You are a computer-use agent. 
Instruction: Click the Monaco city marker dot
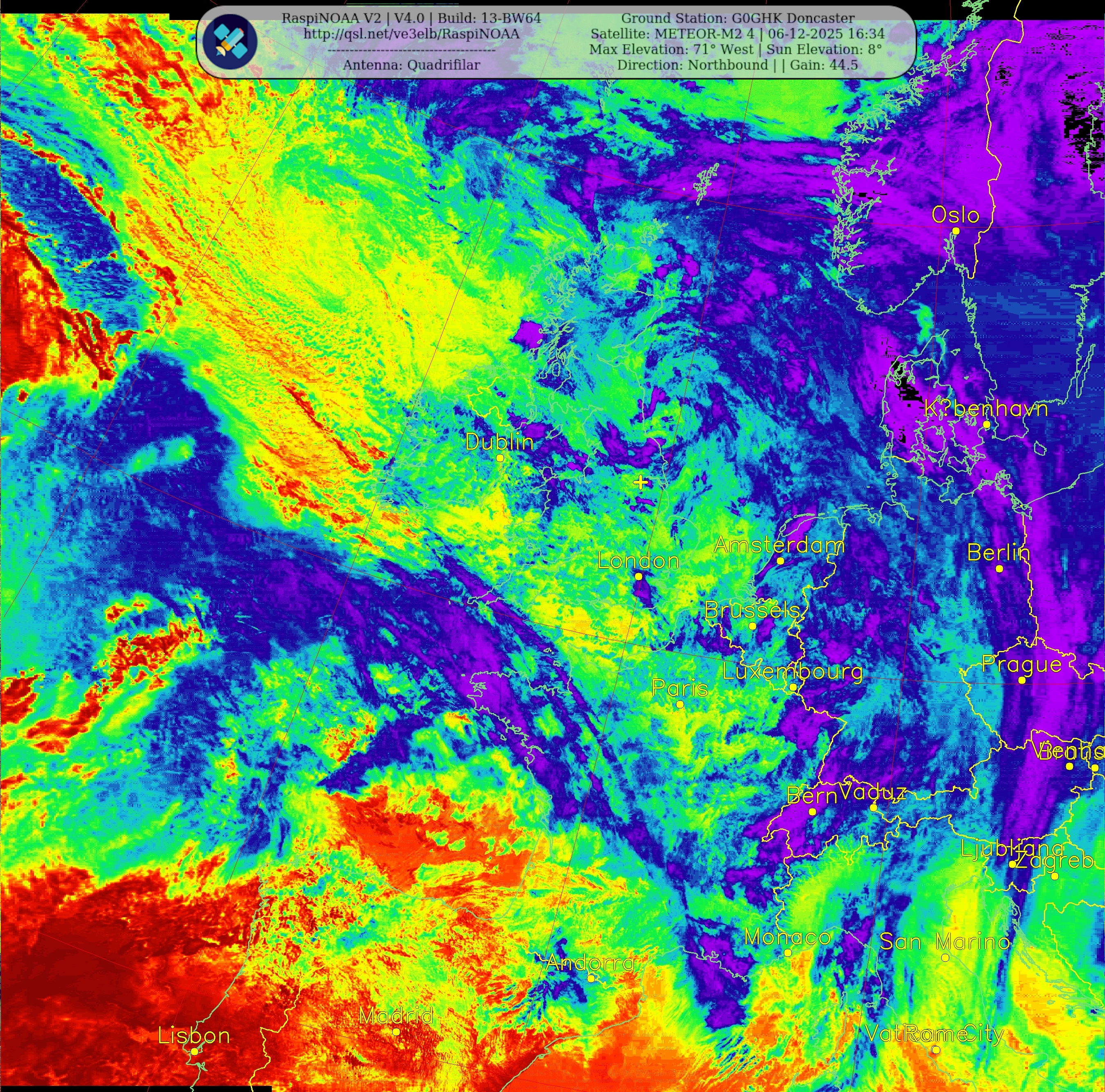coord(788,953)
